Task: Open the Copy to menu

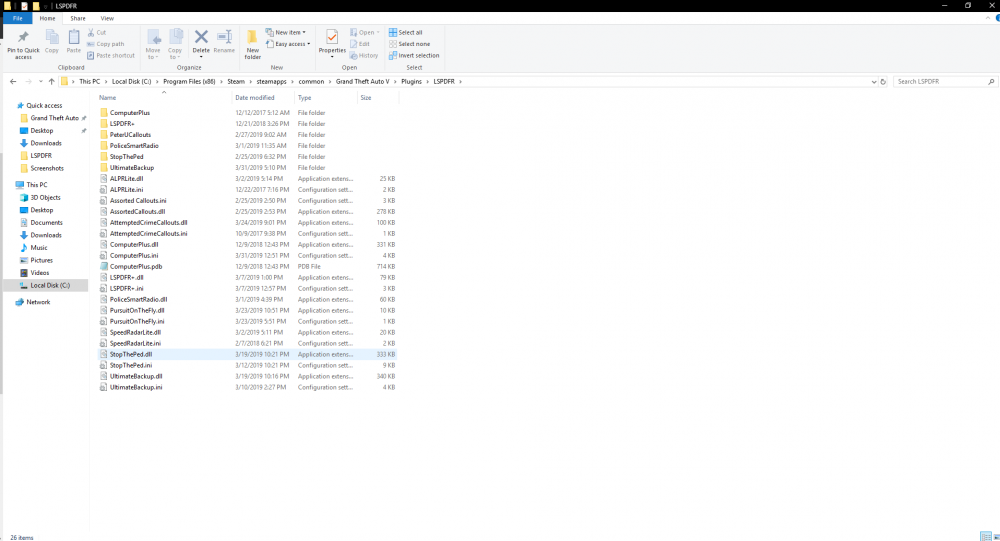Action: [175, 44]
